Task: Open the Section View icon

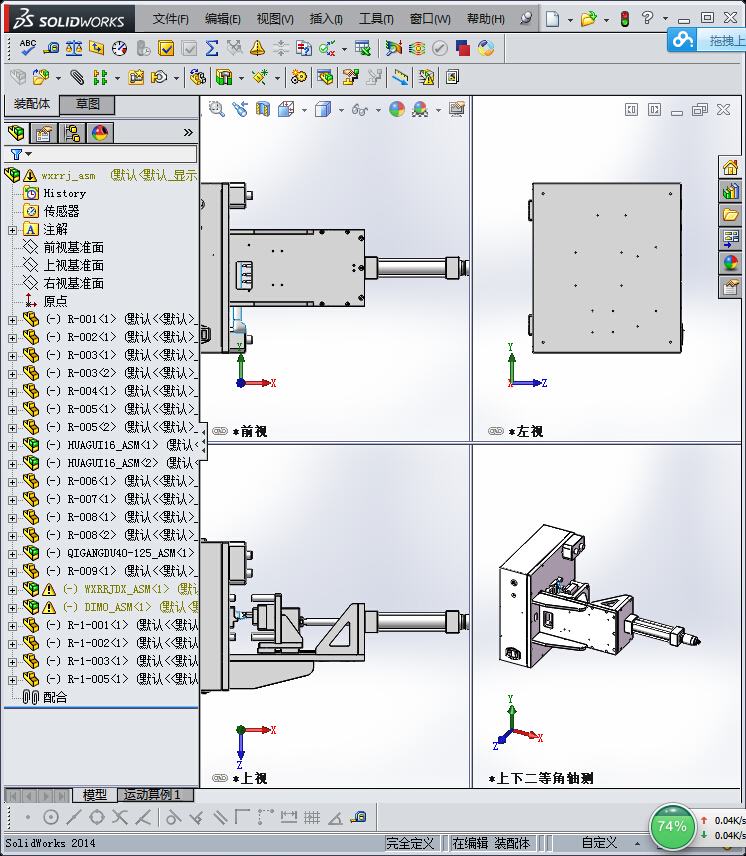Action: (x=263, y=110)
